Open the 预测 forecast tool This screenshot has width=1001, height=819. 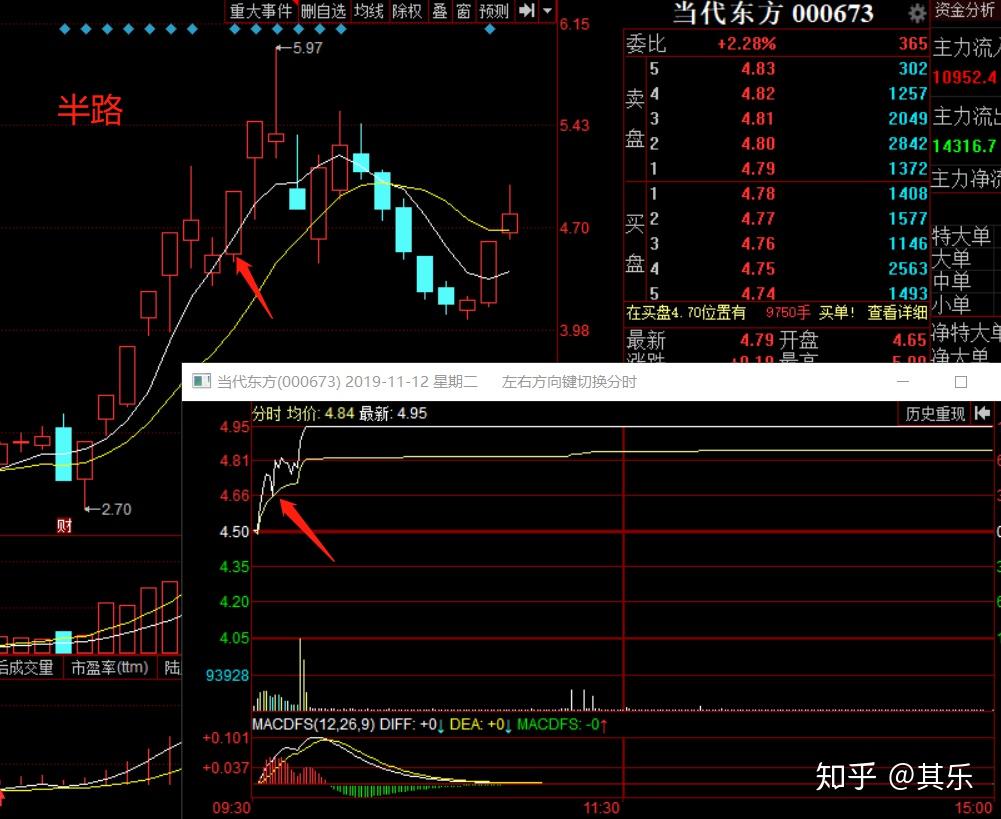click(x=494, y=11)
